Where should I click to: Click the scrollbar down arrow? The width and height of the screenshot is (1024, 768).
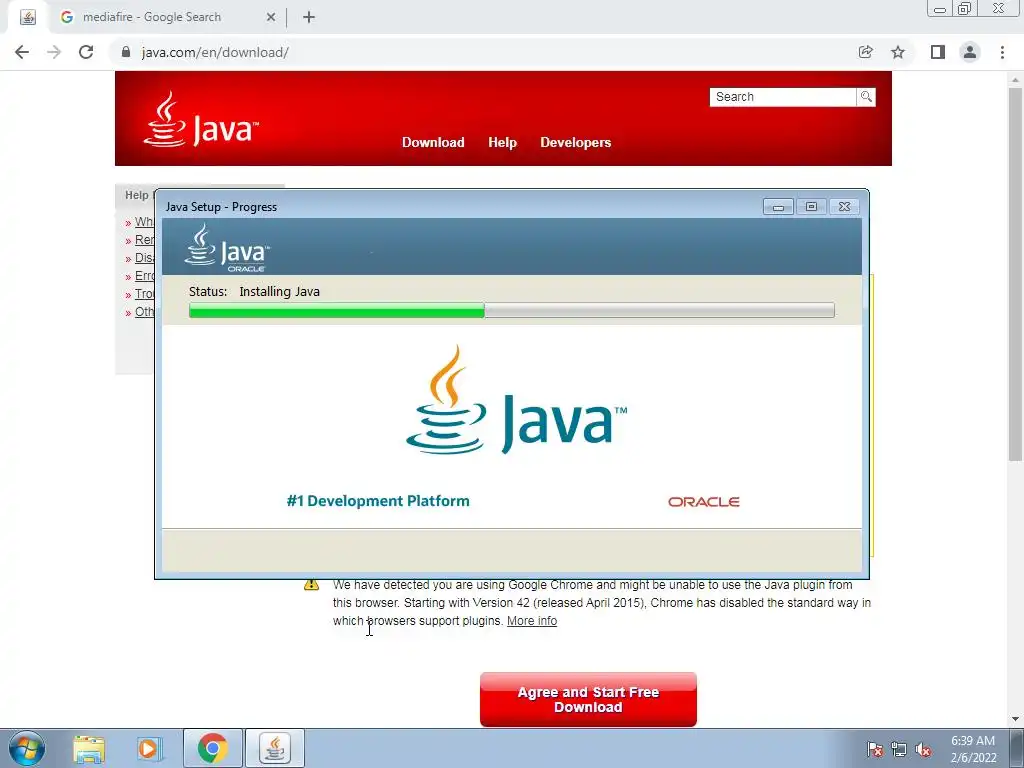[1015, 719]
